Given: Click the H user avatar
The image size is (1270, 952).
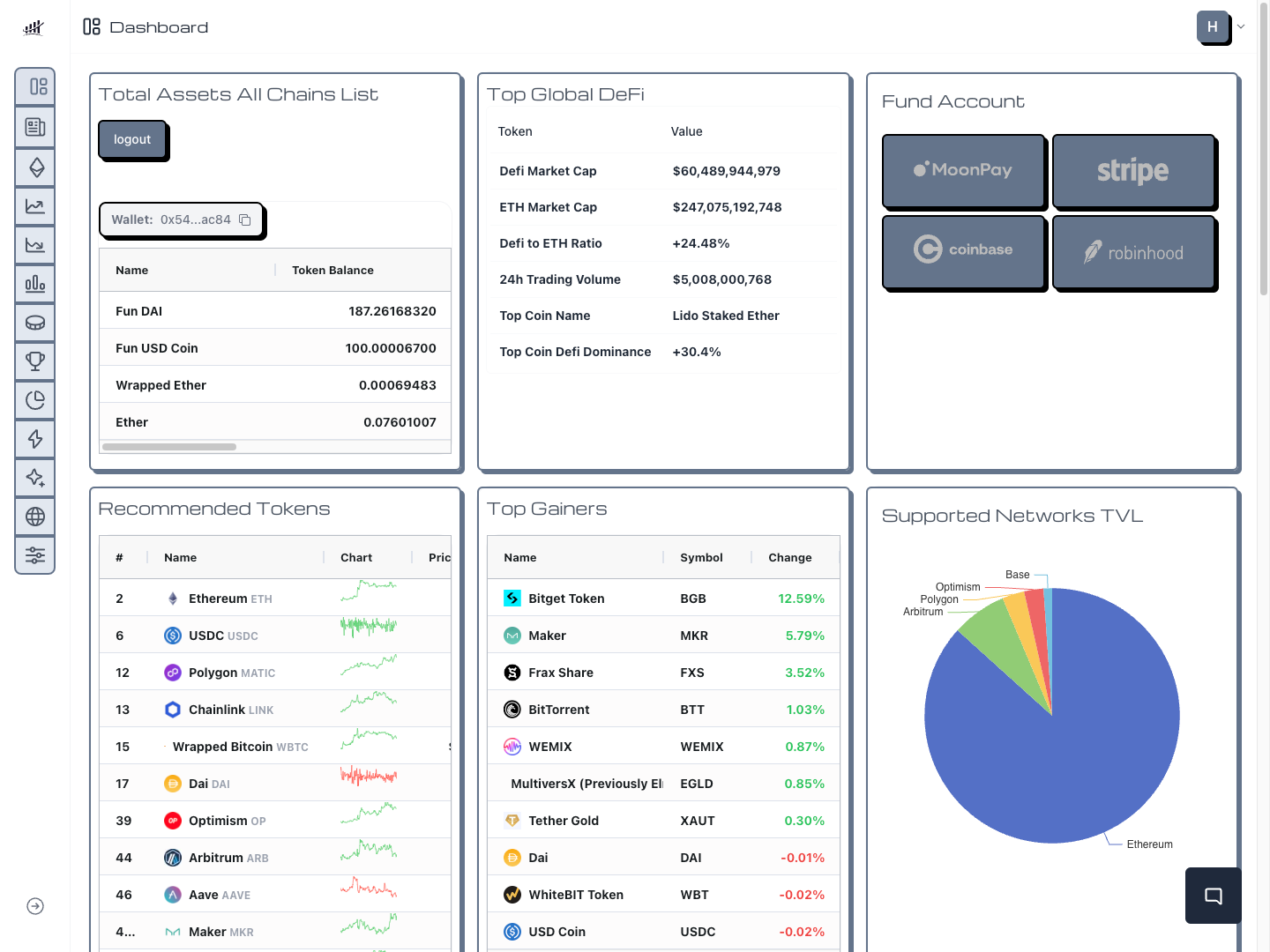Looking at the screenshot, I should click(1213, 26).
